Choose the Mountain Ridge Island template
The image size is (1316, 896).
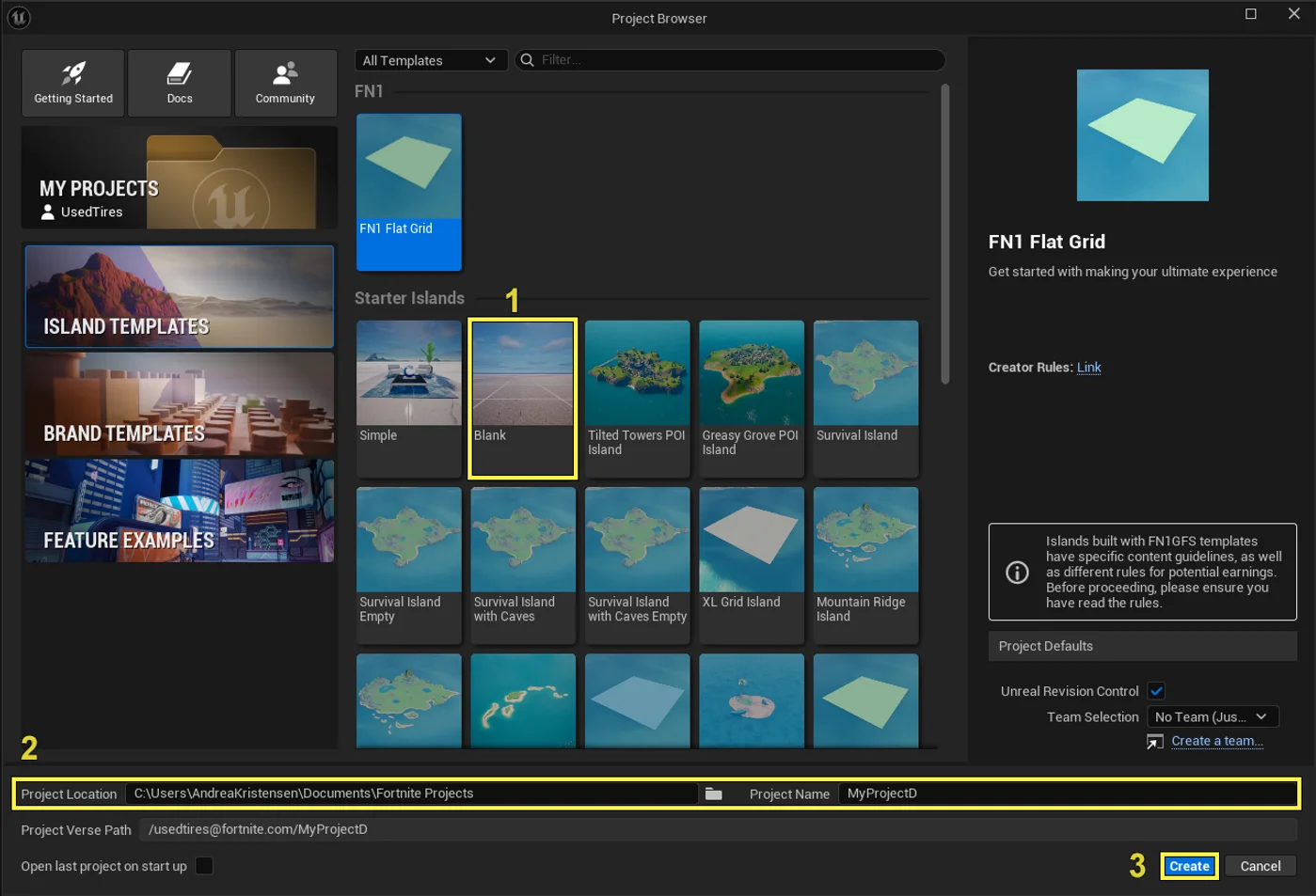coord(866,565)
